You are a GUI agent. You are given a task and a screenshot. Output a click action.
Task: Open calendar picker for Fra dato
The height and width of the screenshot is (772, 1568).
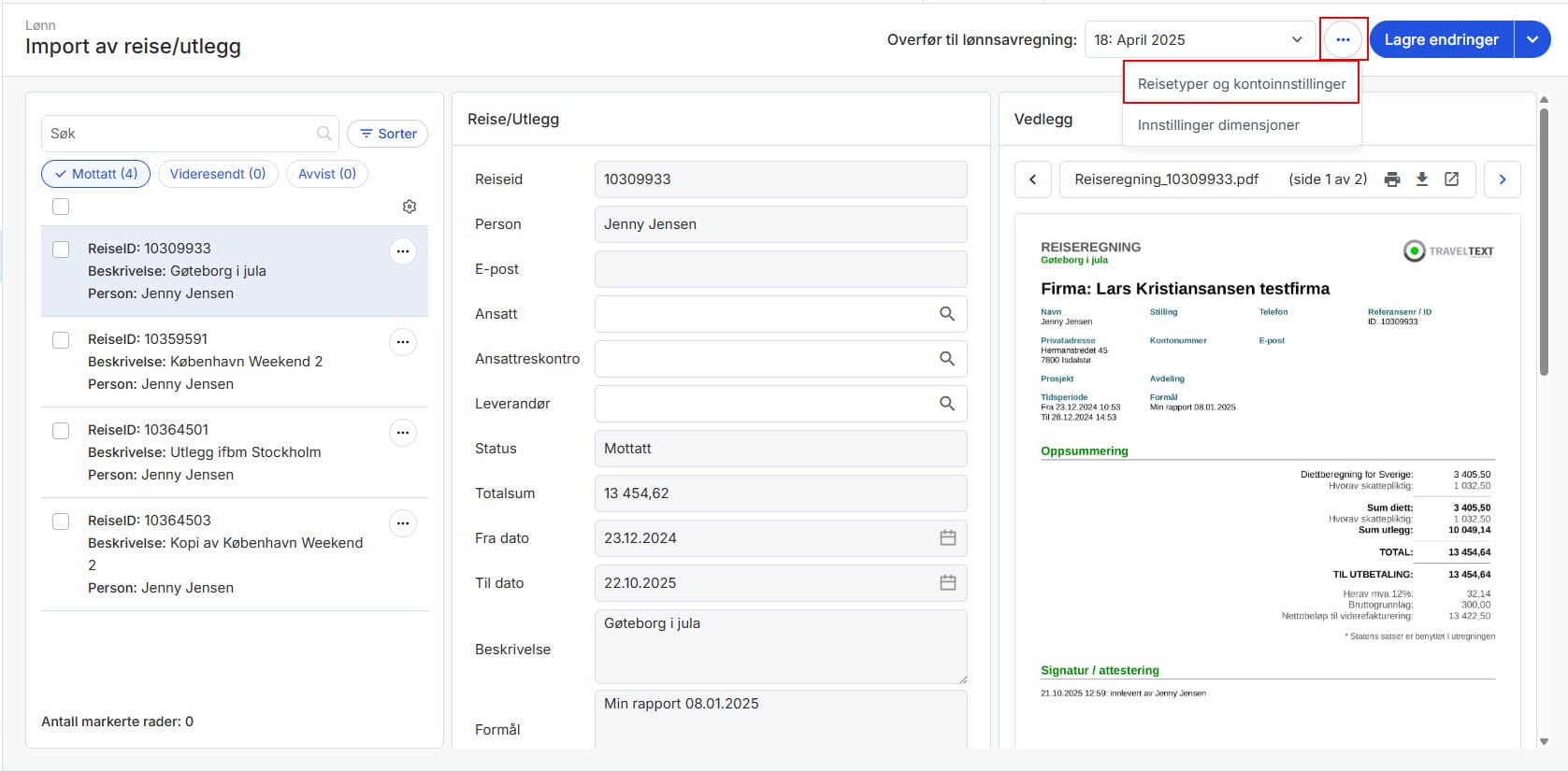(x=947, y=538)
